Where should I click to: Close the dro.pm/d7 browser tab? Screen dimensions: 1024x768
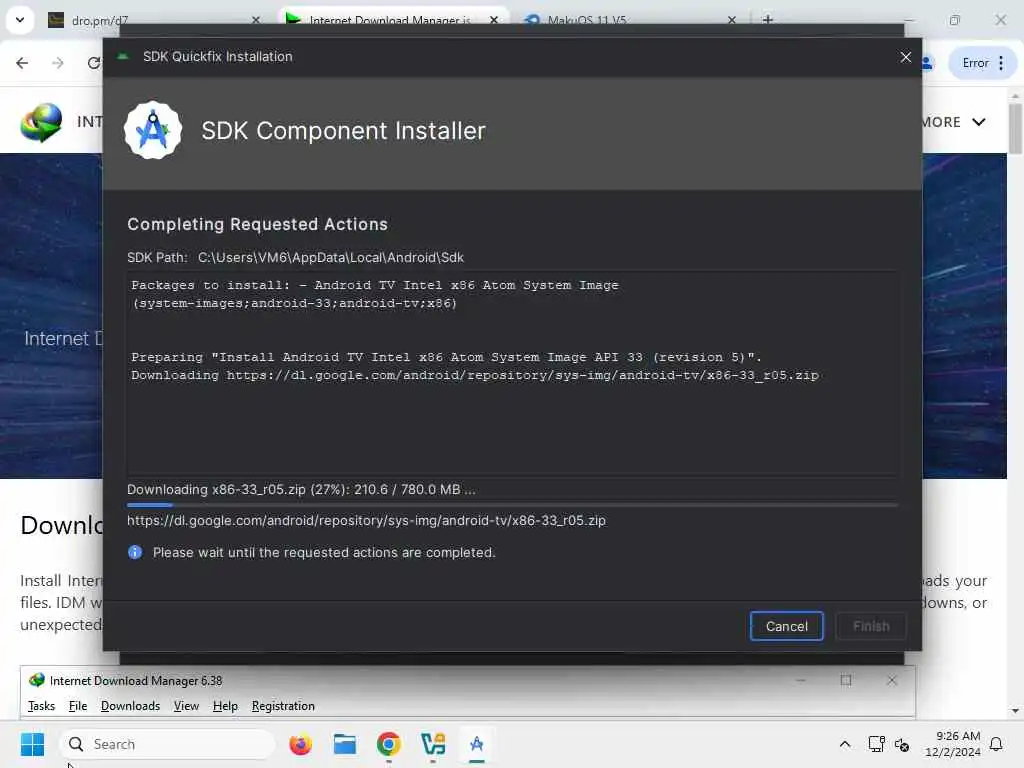point(255,20)
